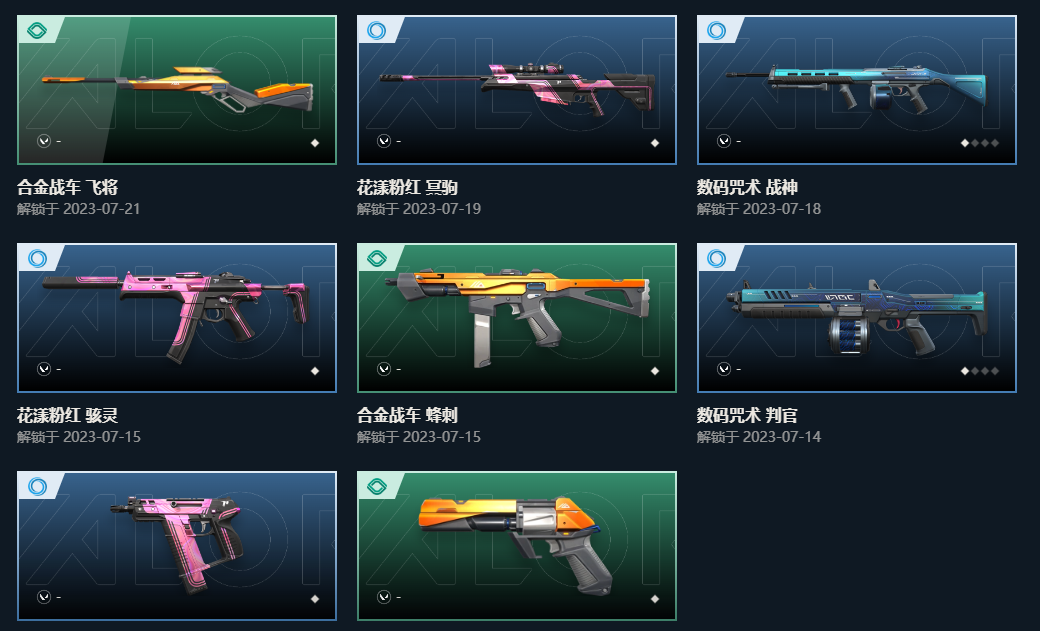Click the green tier icon on 合金战车 飞将 card
The image size is (1040, 631).
tap(36, 31)
